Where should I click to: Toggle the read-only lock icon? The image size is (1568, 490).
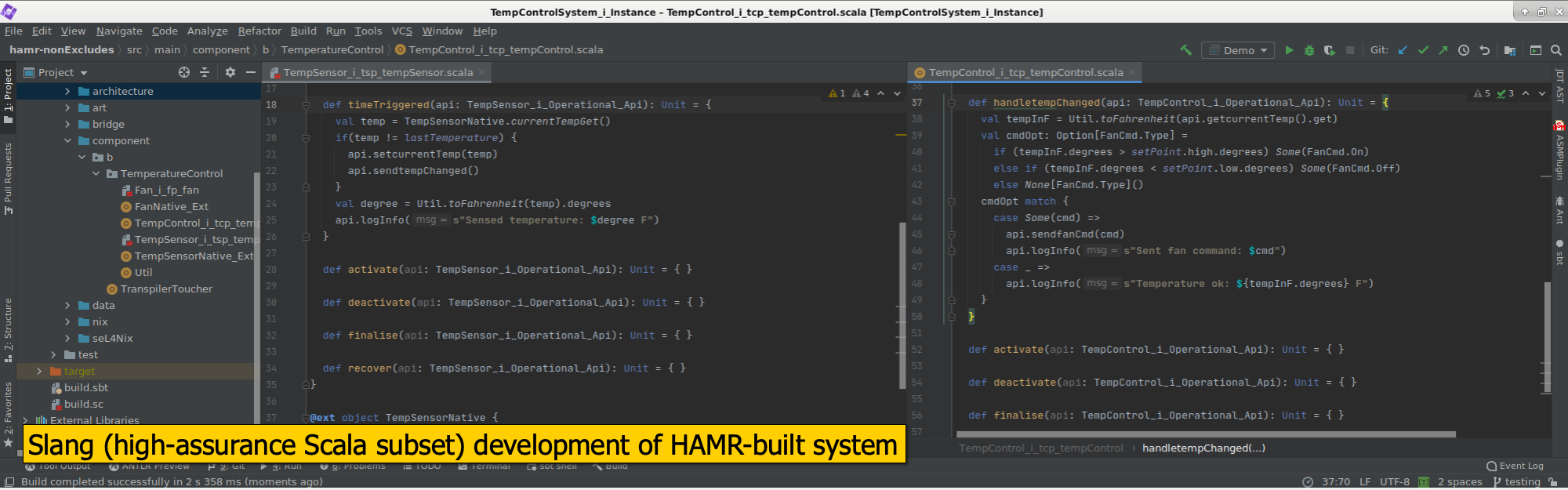(x=1553, y=482)
